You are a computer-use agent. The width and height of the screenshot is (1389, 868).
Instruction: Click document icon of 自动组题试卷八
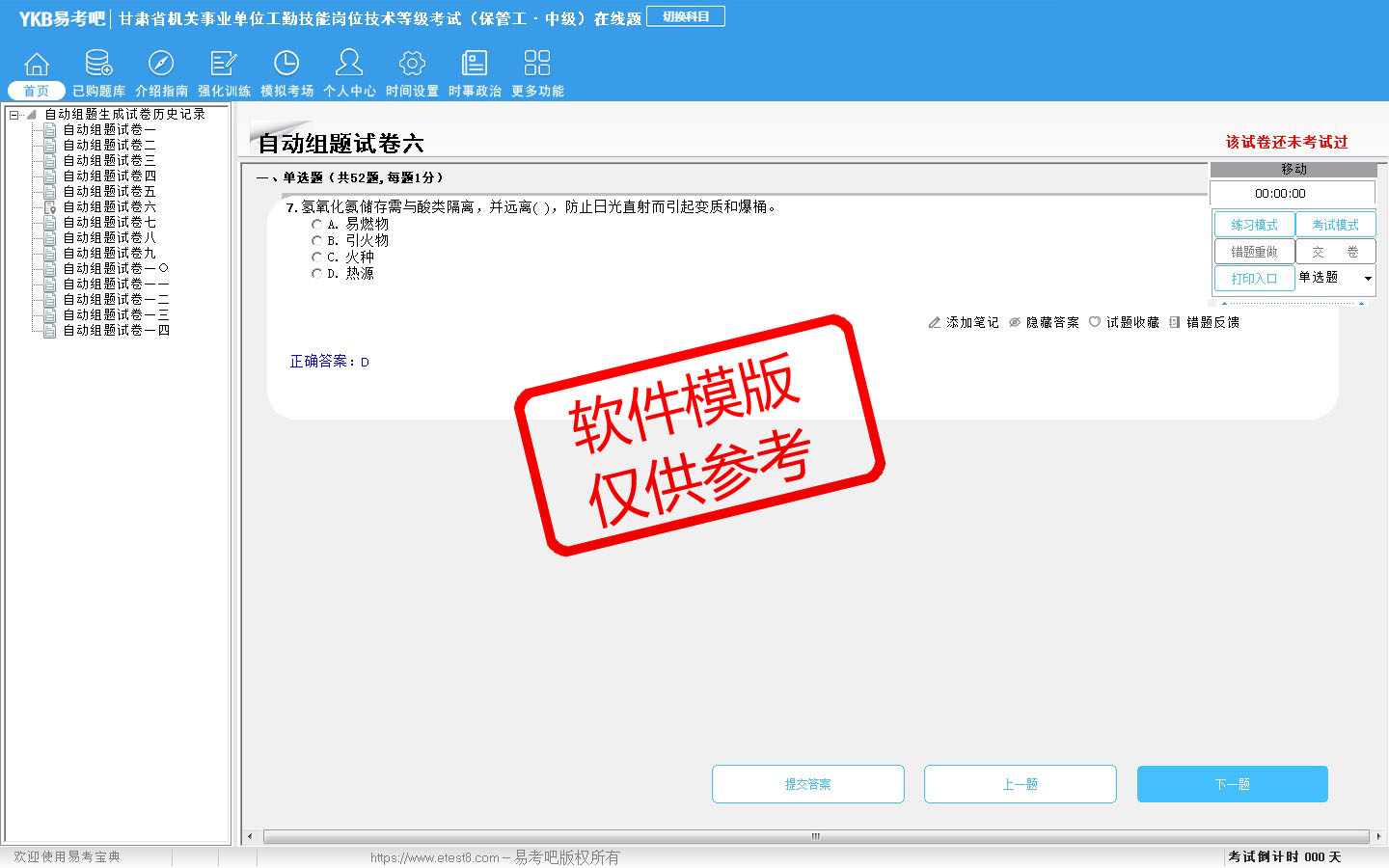point(50,237)
